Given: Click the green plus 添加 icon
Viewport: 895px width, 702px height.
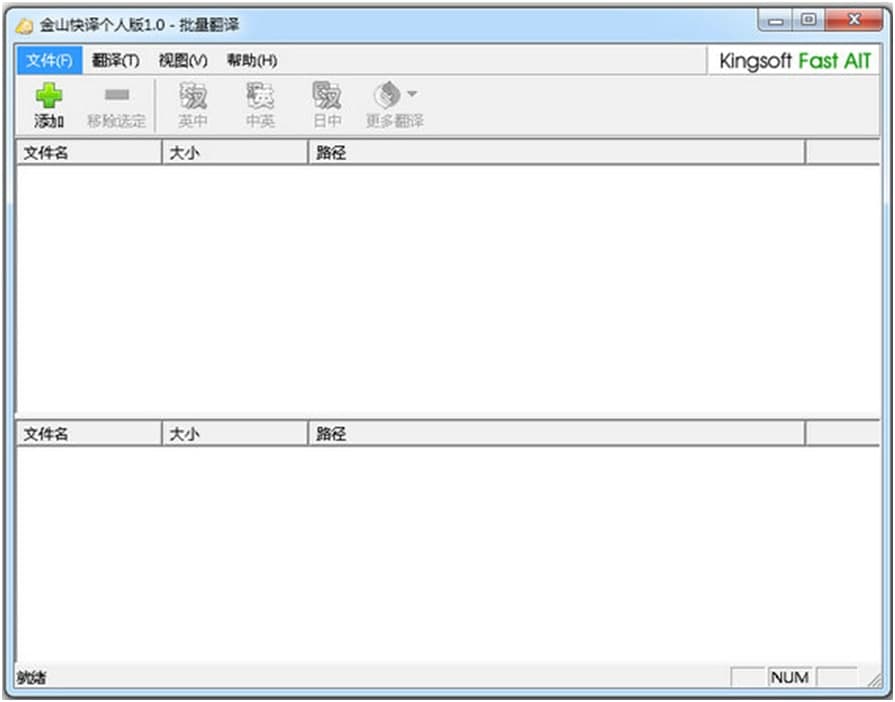Looking at the screenshot, I should pyautogui.click(x=49, y=95).
